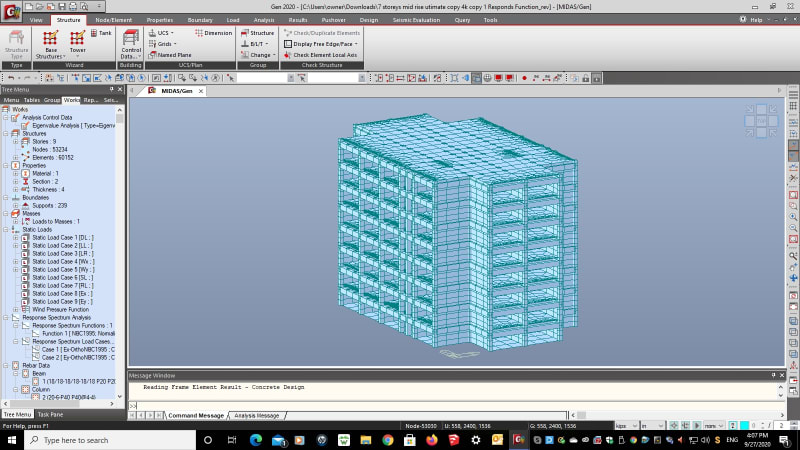Pin the Tree Menu panel
The width and height of the screenshot is (800, 450).
click(x=112, y=89)
